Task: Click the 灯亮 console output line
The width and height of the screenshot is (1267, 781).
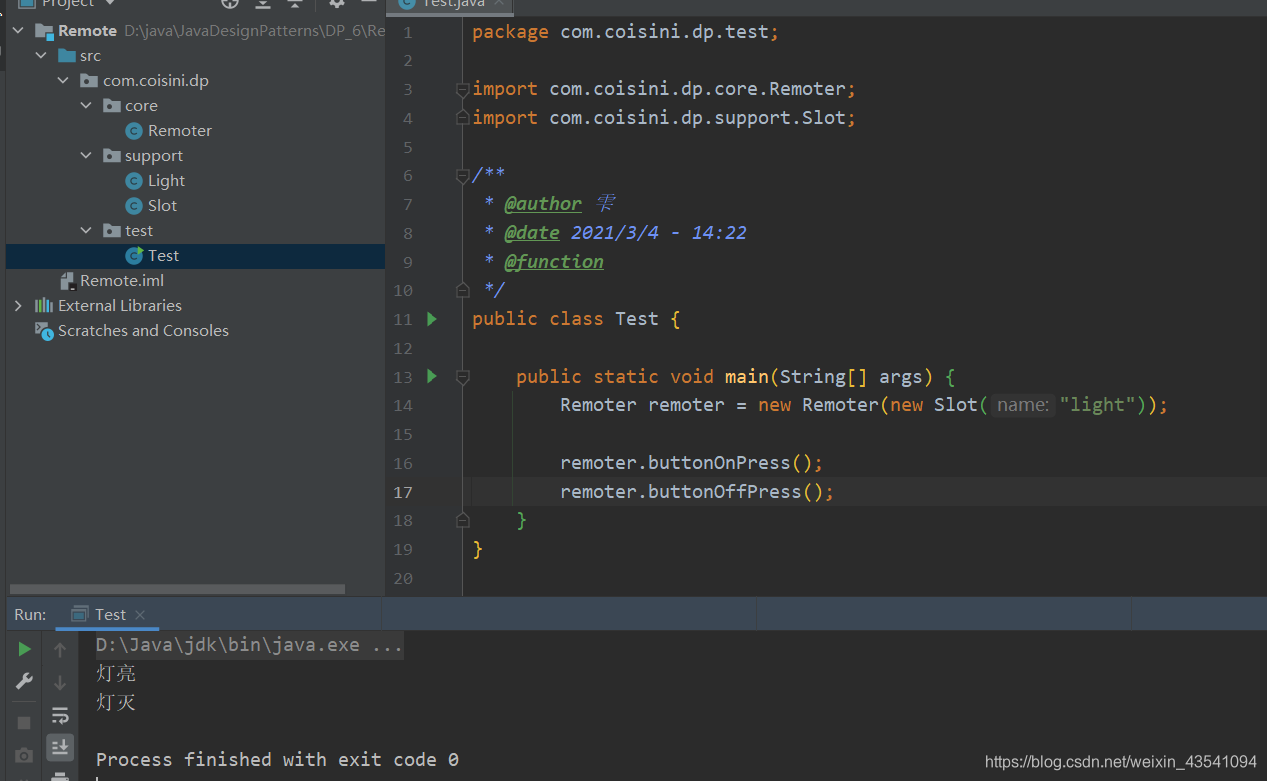Action: [116, 674]
